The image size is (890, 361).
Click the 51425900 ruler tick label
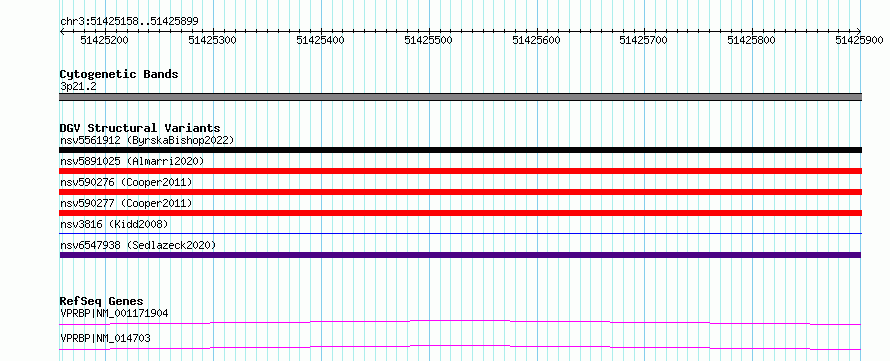(x=859, y=40)
